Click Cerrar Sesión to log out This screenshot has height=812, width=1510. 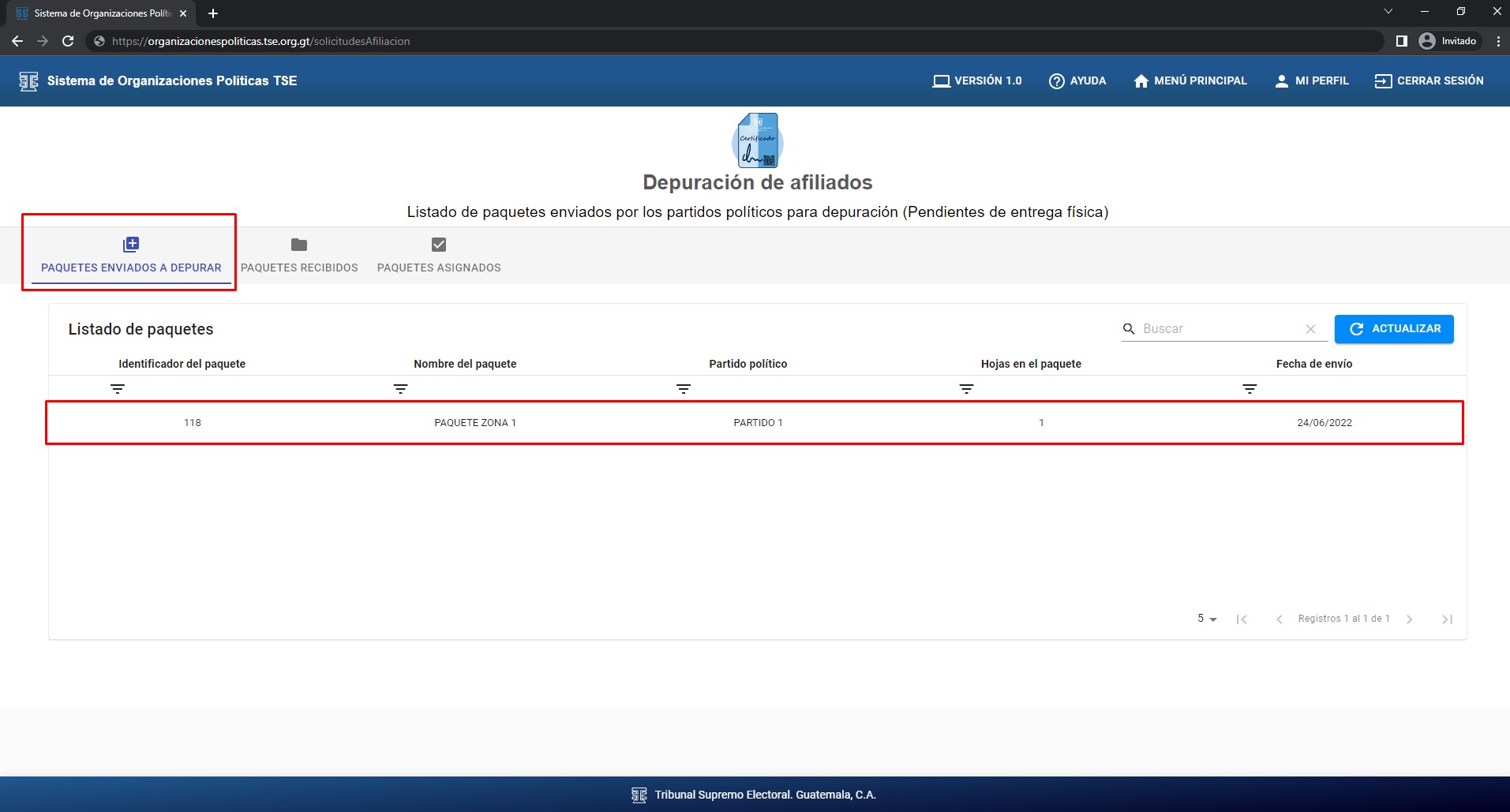1429,80
